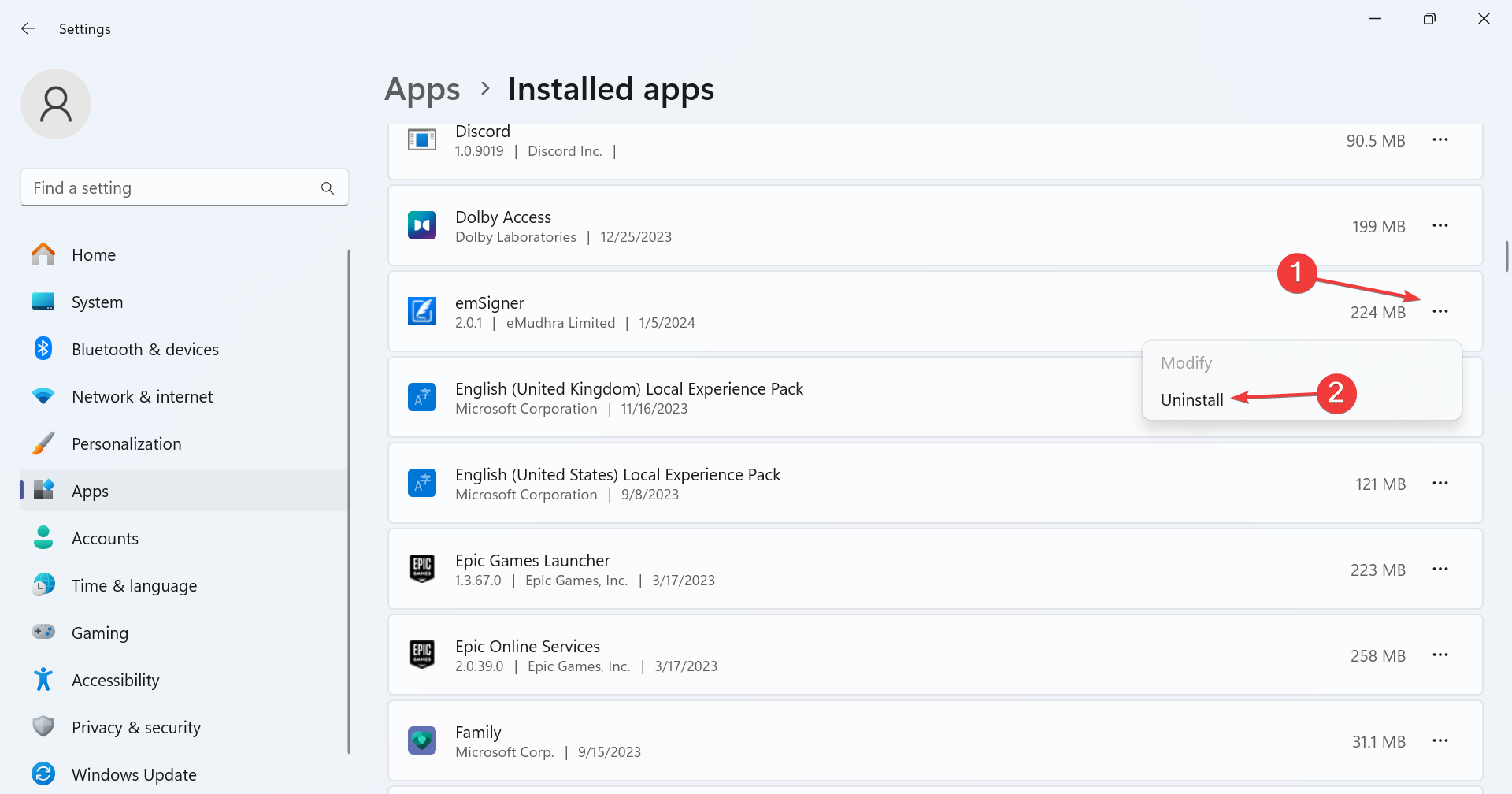Click the Gaming controller icon
This screenshot has width=1512, height=794.
coord(43,632)
